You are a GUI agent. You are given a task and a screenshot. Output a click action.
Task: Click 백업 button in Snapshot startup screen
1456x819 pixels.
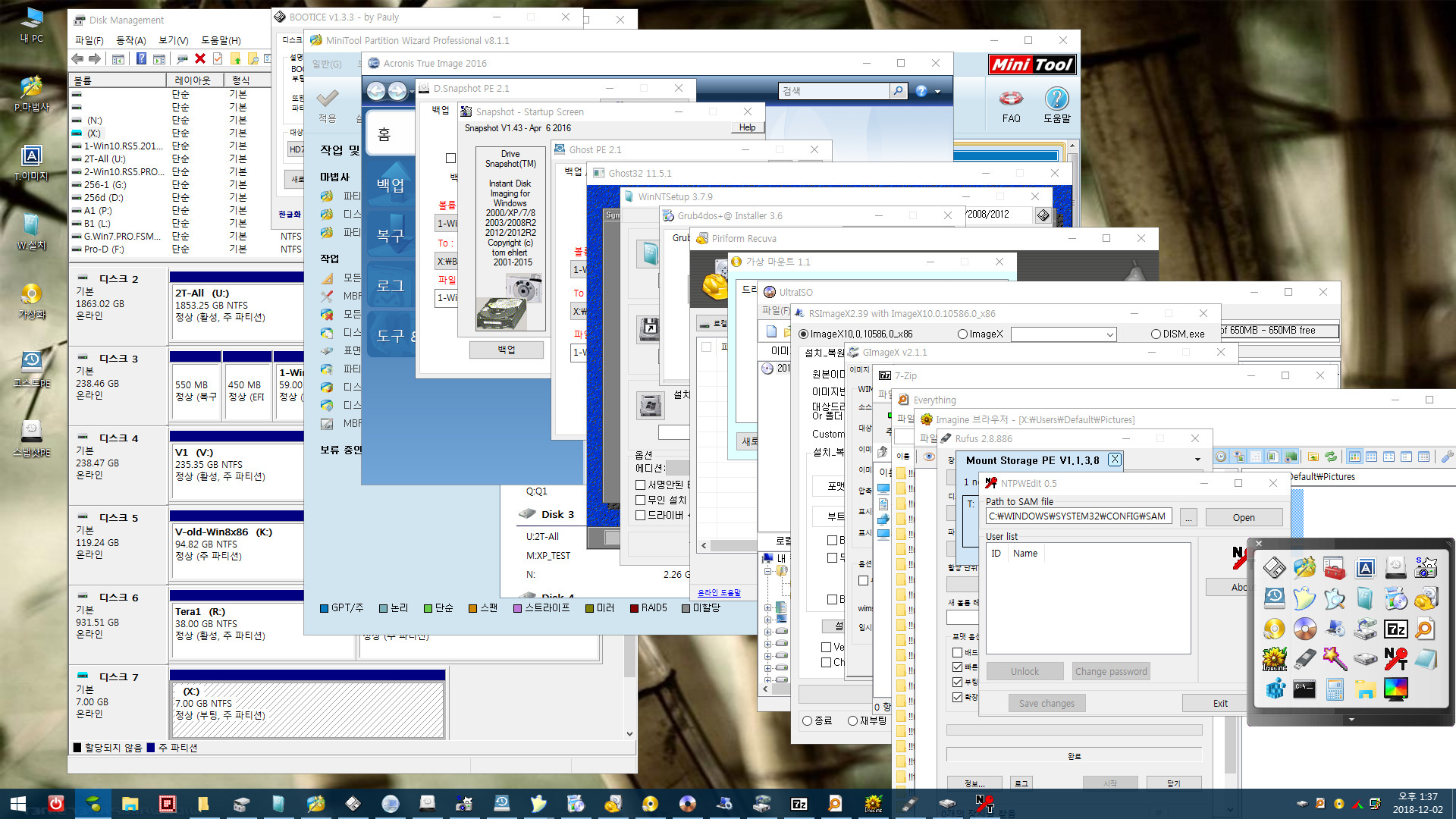506,350
